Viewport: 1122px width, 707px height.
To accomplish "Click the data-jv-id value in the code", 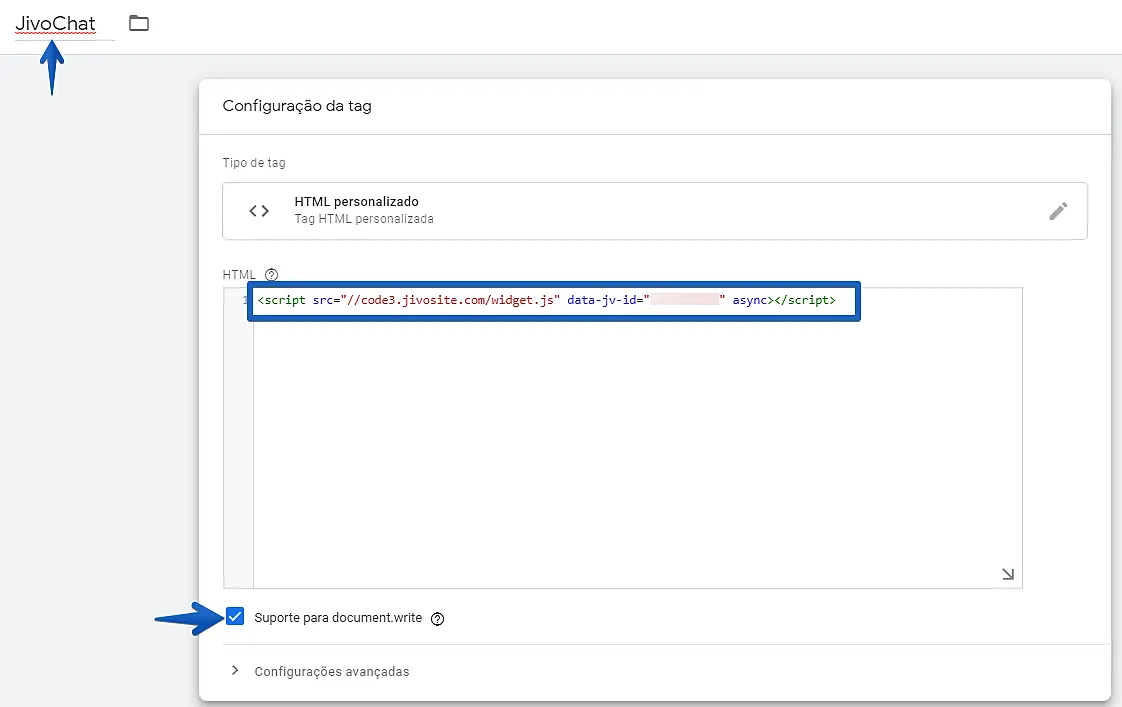I will (x=686, y=300).
